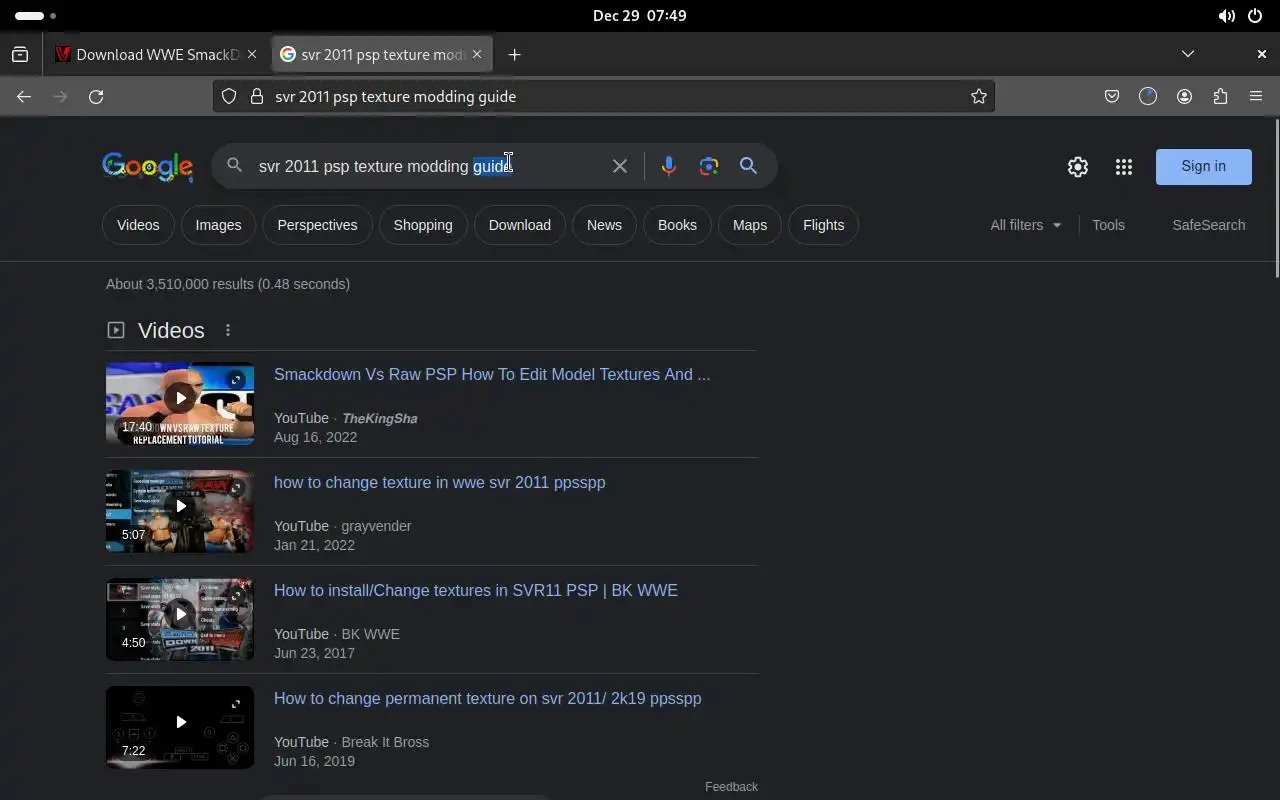Bookmark this page with star icon
Viewport: 1280px width, 800px height.
[979, 96]
